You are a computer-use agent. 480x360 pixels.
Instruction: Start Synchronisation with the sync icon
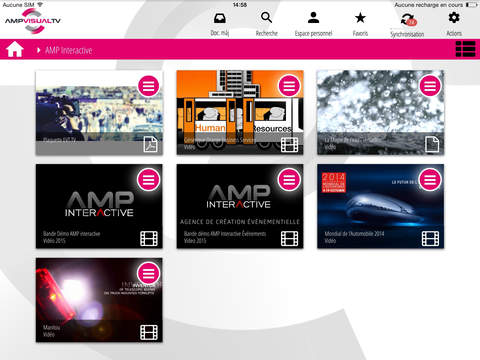pos(408,19)
